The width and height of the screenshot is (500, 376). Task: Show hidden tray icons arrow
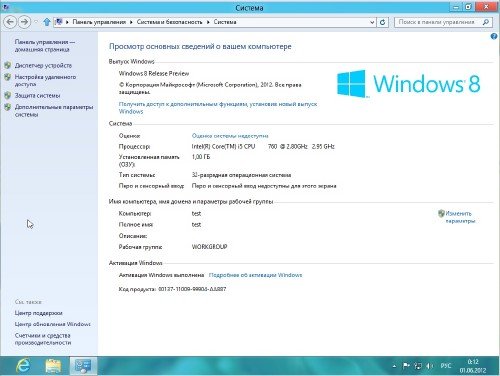[394, 366]
